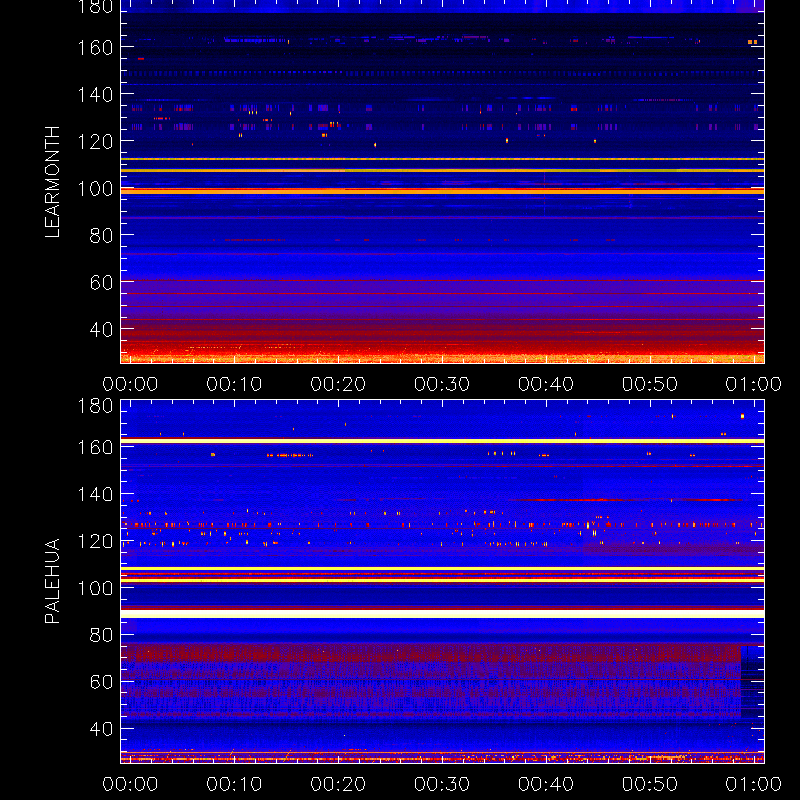Screen dimensions: 800x800
Task: Click the PALEHUA axis title
Action: coord(52,581)
